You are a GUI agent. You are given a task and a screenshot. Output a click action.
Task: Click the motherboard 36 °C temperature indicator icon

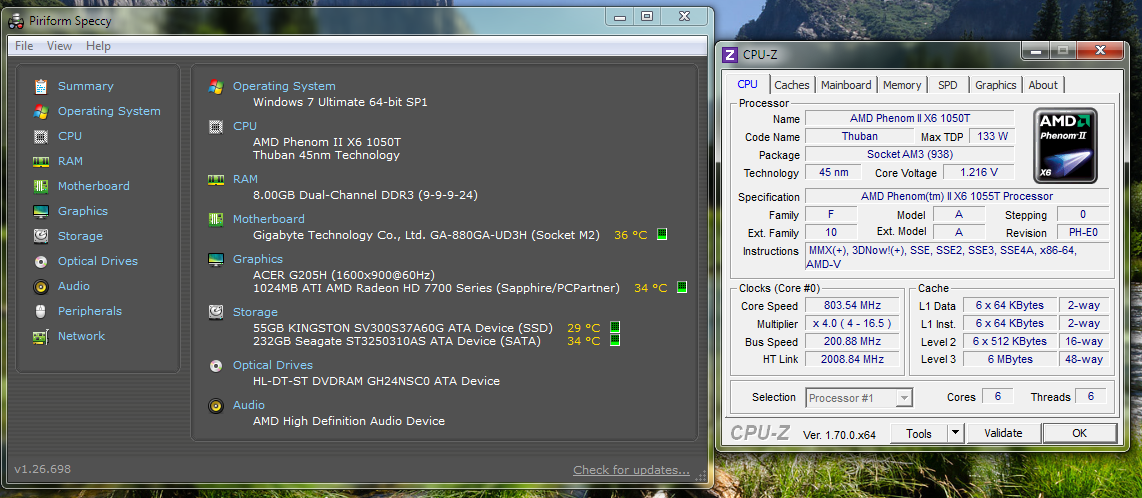(x=662, y=234)
